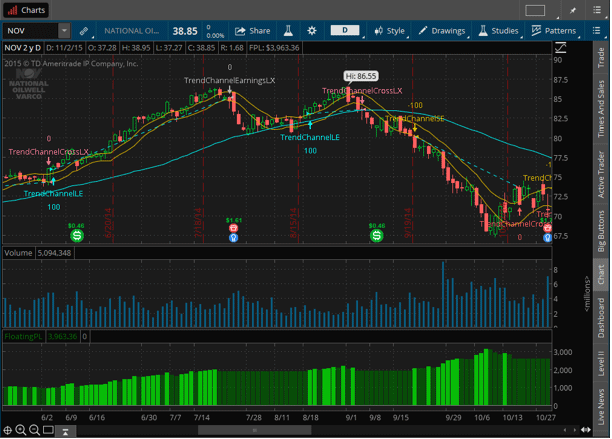Viewport: 612px width, 439px height.
Task: Click the expand time axis double-arrow icon
Action: point(585,430)
